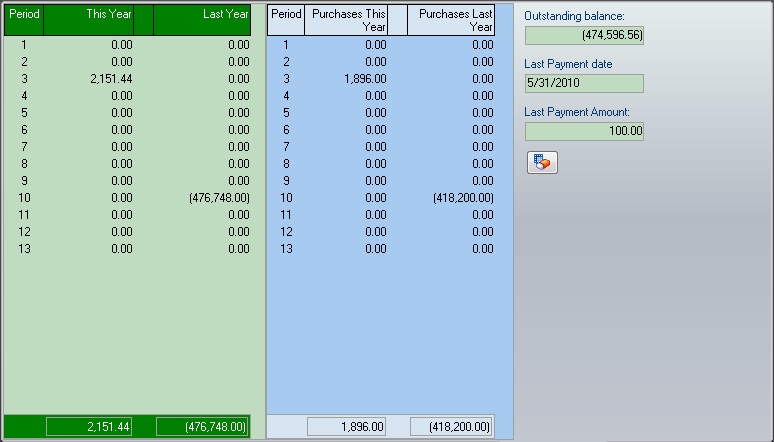Click the green Period column header

[24, 20]
